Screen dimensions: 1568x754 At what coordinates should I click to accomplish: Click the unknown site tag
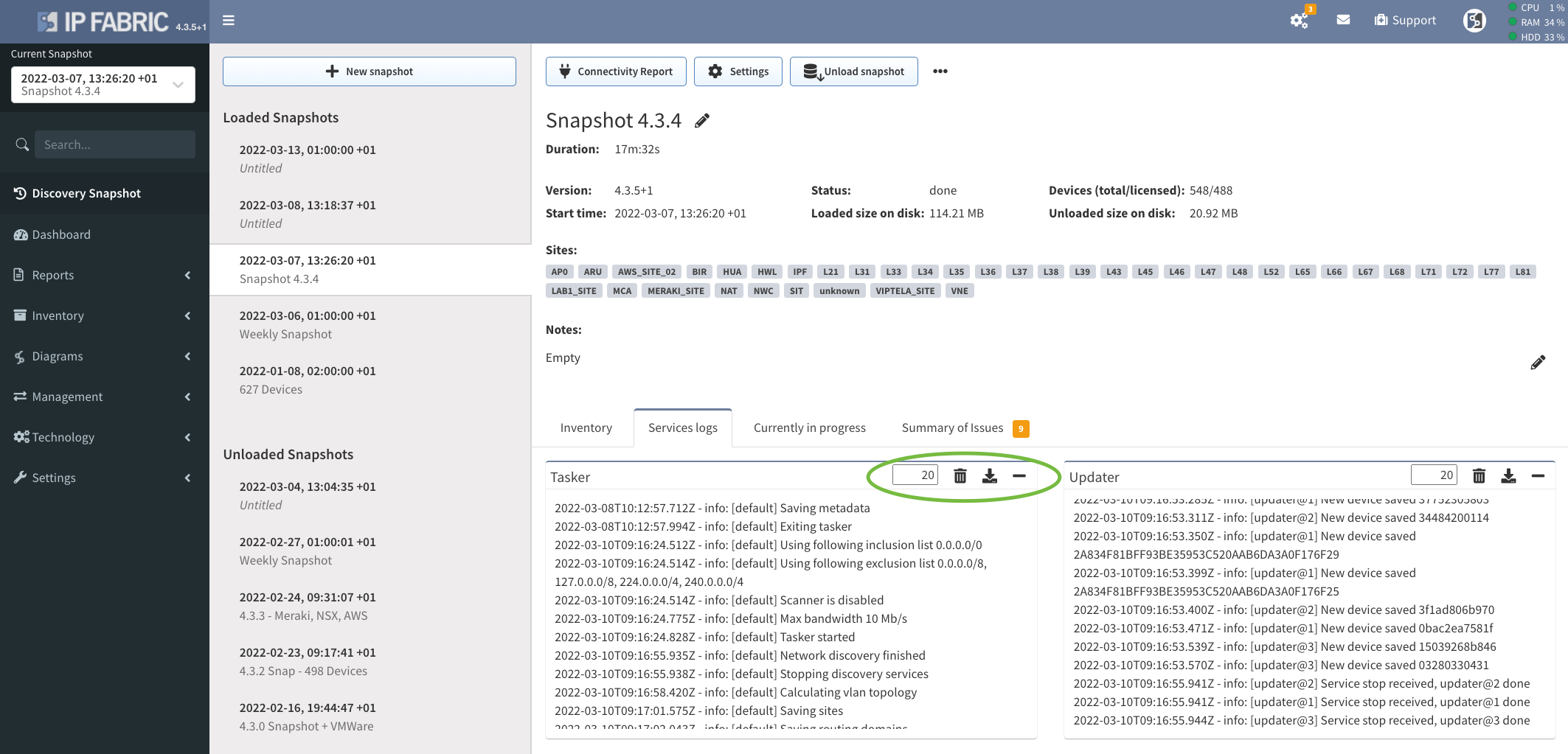pyautogui.click(x=839, y=291)
